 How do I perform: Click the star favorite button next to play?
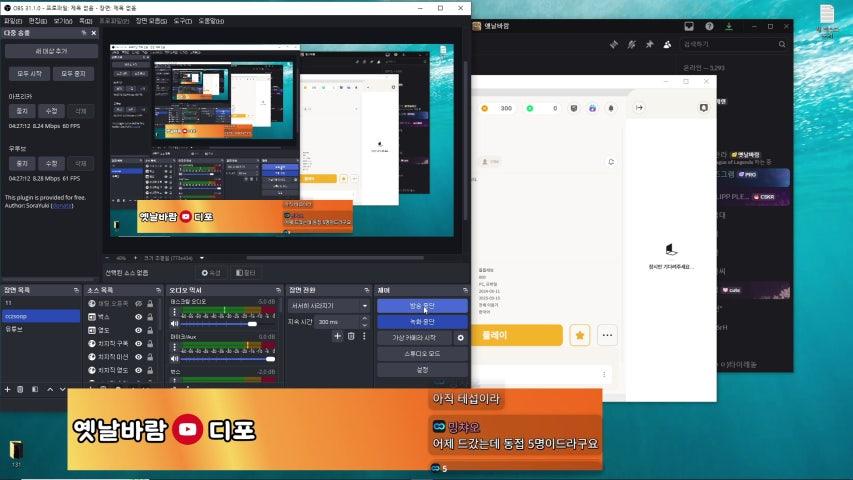pyautogui.click(x=580, y=335)
